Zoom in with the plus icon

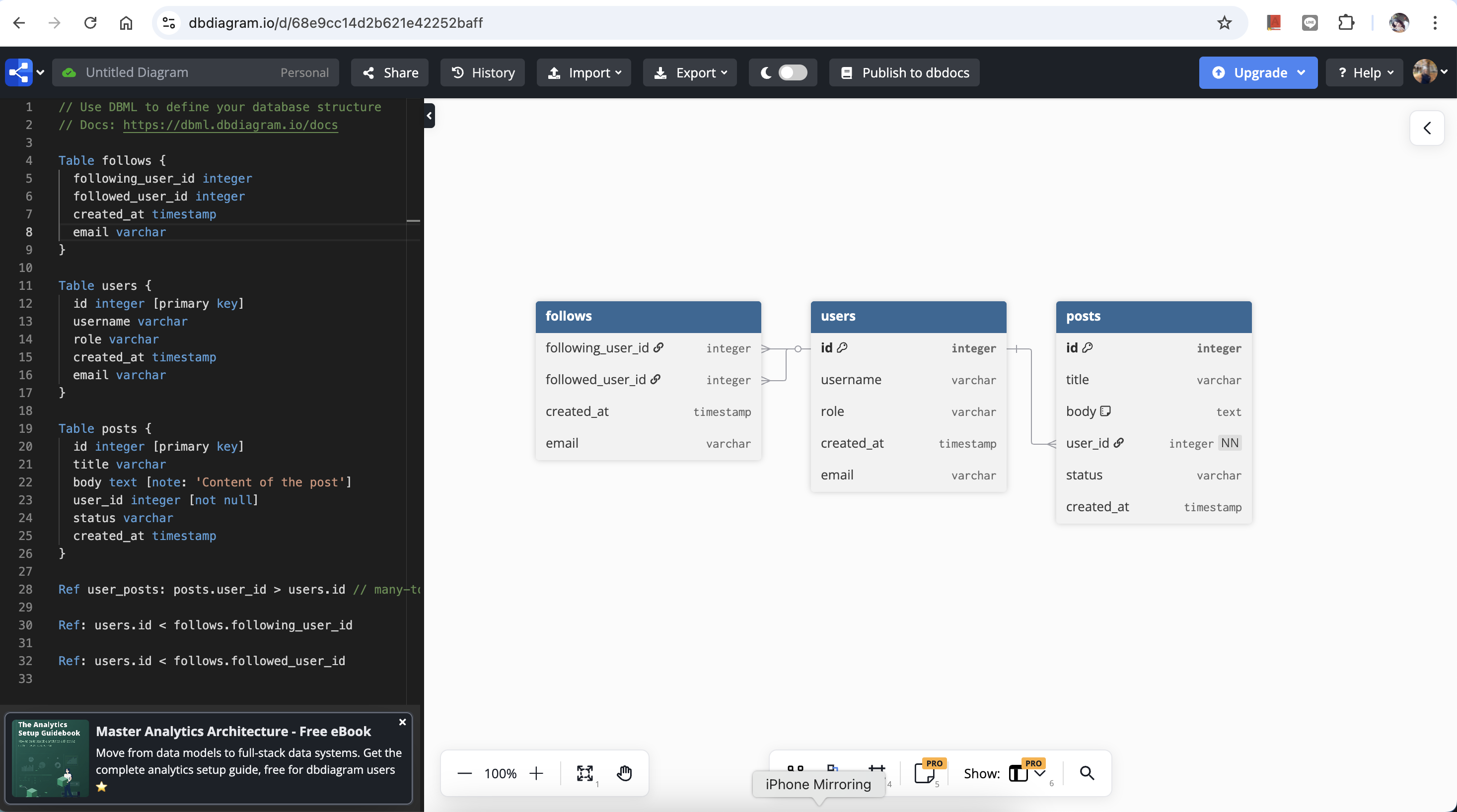pyautogui.click(x=536, y=773)
